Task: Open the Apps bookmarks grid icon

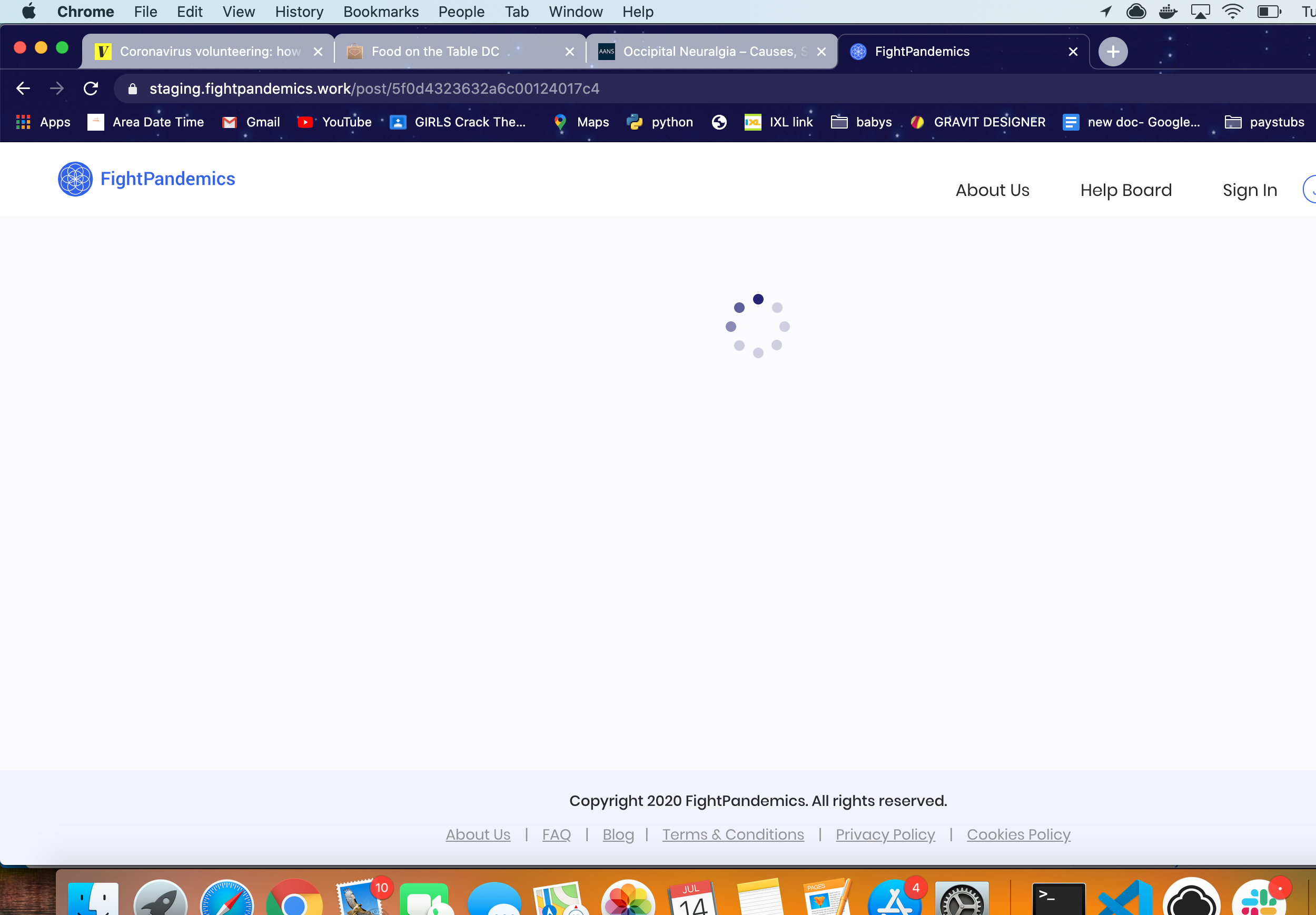Action: 23,122
